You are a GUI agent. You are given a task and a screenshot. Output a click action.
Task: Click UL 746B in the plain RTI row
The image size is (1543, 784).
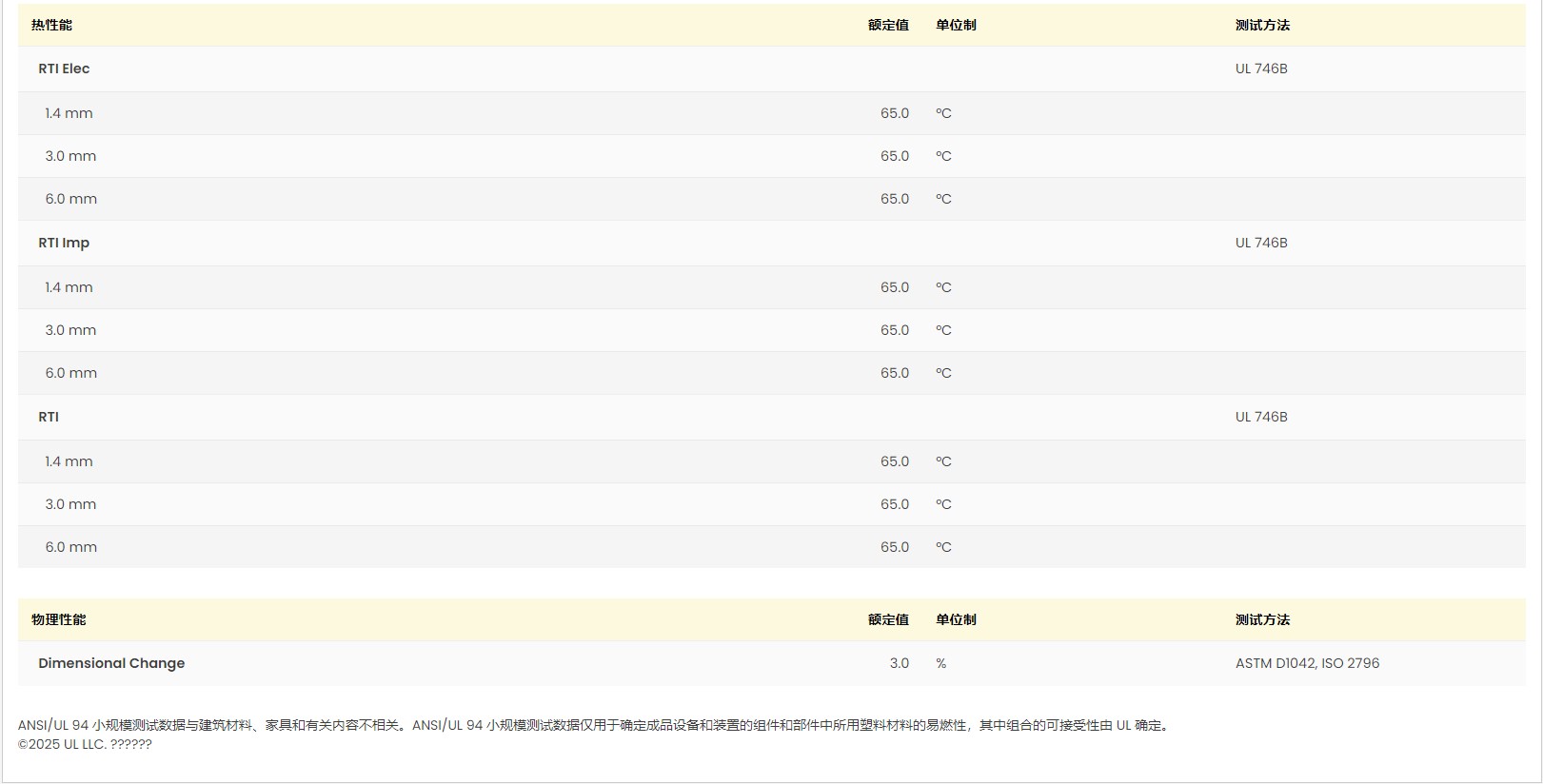coord(1261,417)
